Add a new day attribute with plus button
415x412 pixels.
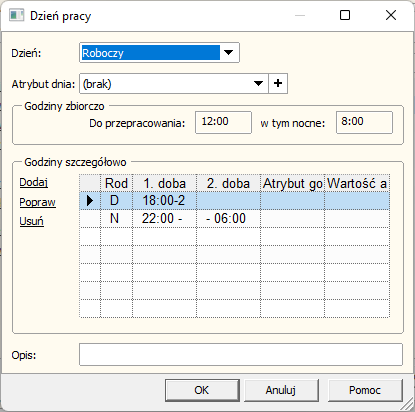[278, 83]
